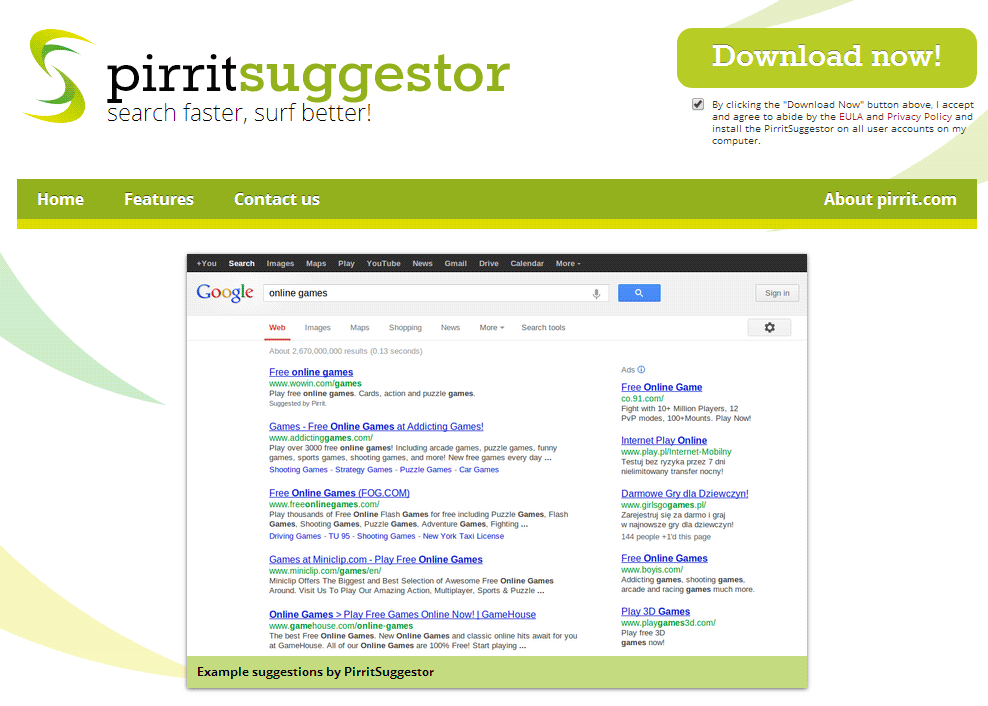This screenshot has height=706, width=988.
Task: Click Maps in the black bar
Action: coord(316,263)
